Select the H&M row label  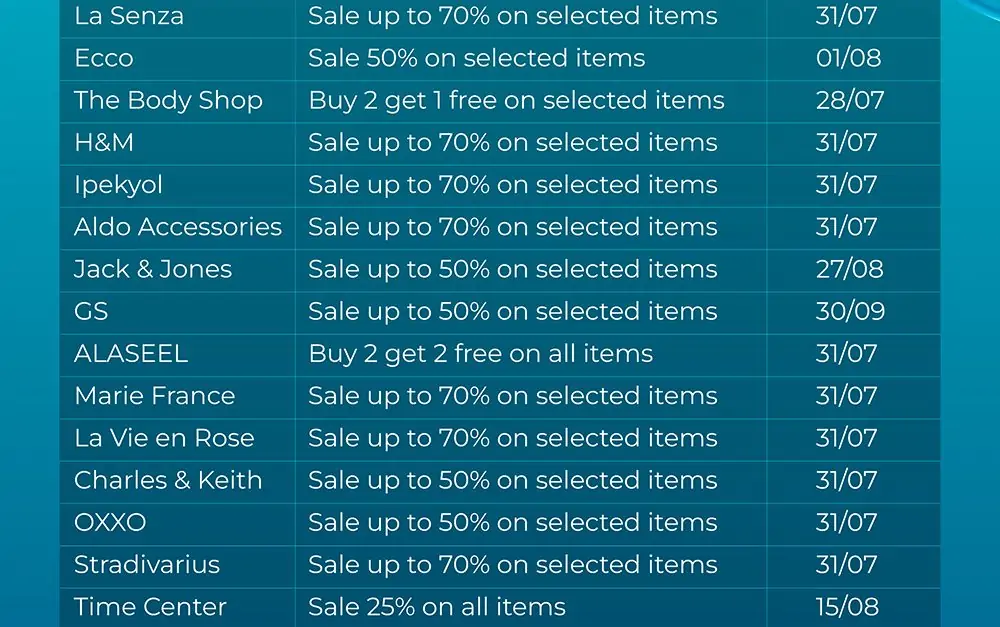[x=104, y=142]
